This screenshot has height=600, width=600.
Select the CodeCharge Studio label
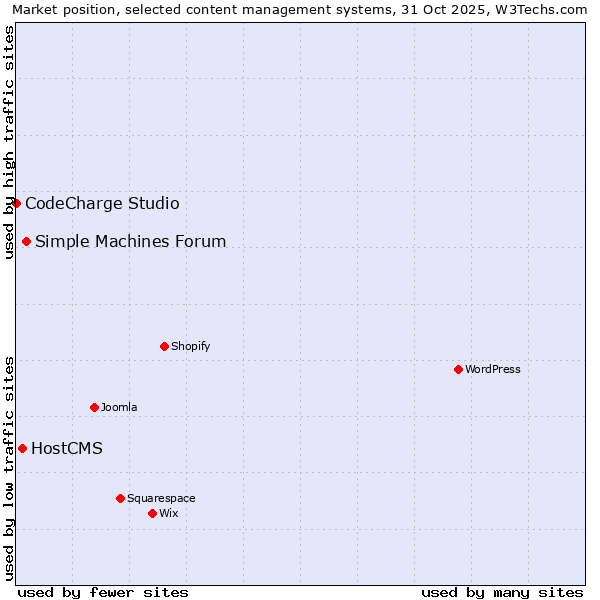tap(102, 203)
